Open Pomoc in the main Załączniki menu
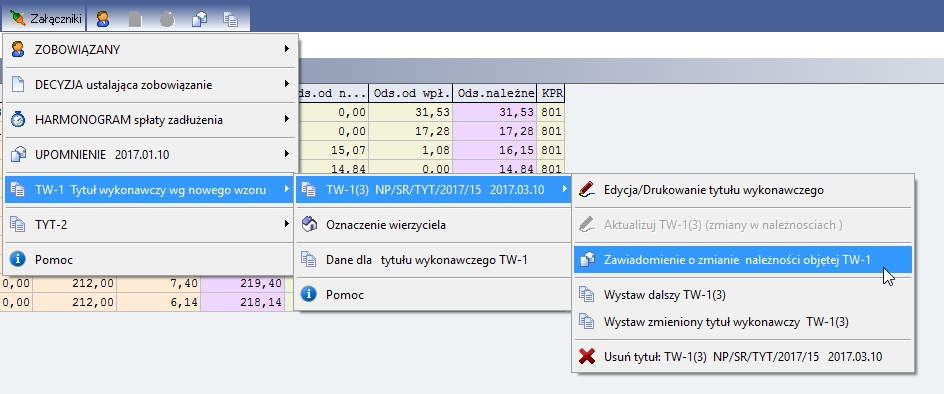The width and height of the screenshot is (944, 394). (x=151, y=260)
